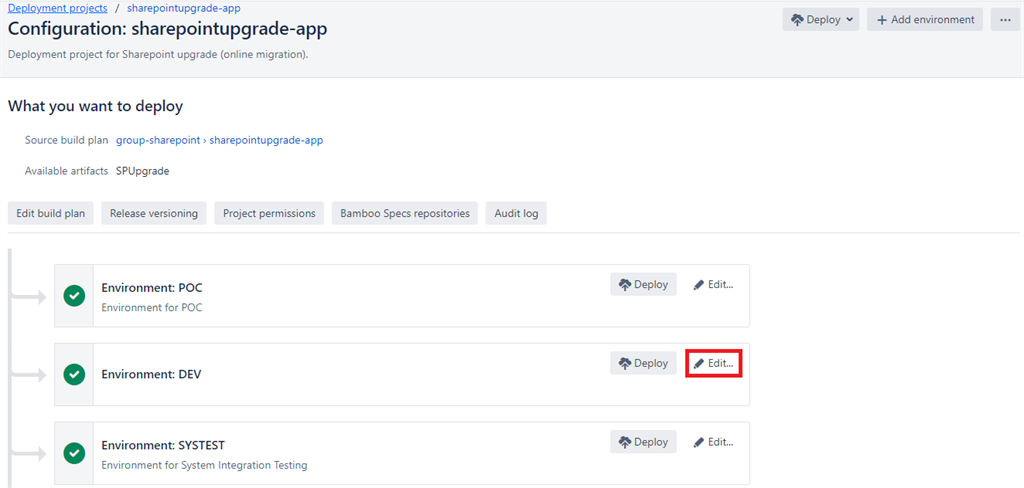Edit the POC environment
The image size is (1024, 488).
713,284
